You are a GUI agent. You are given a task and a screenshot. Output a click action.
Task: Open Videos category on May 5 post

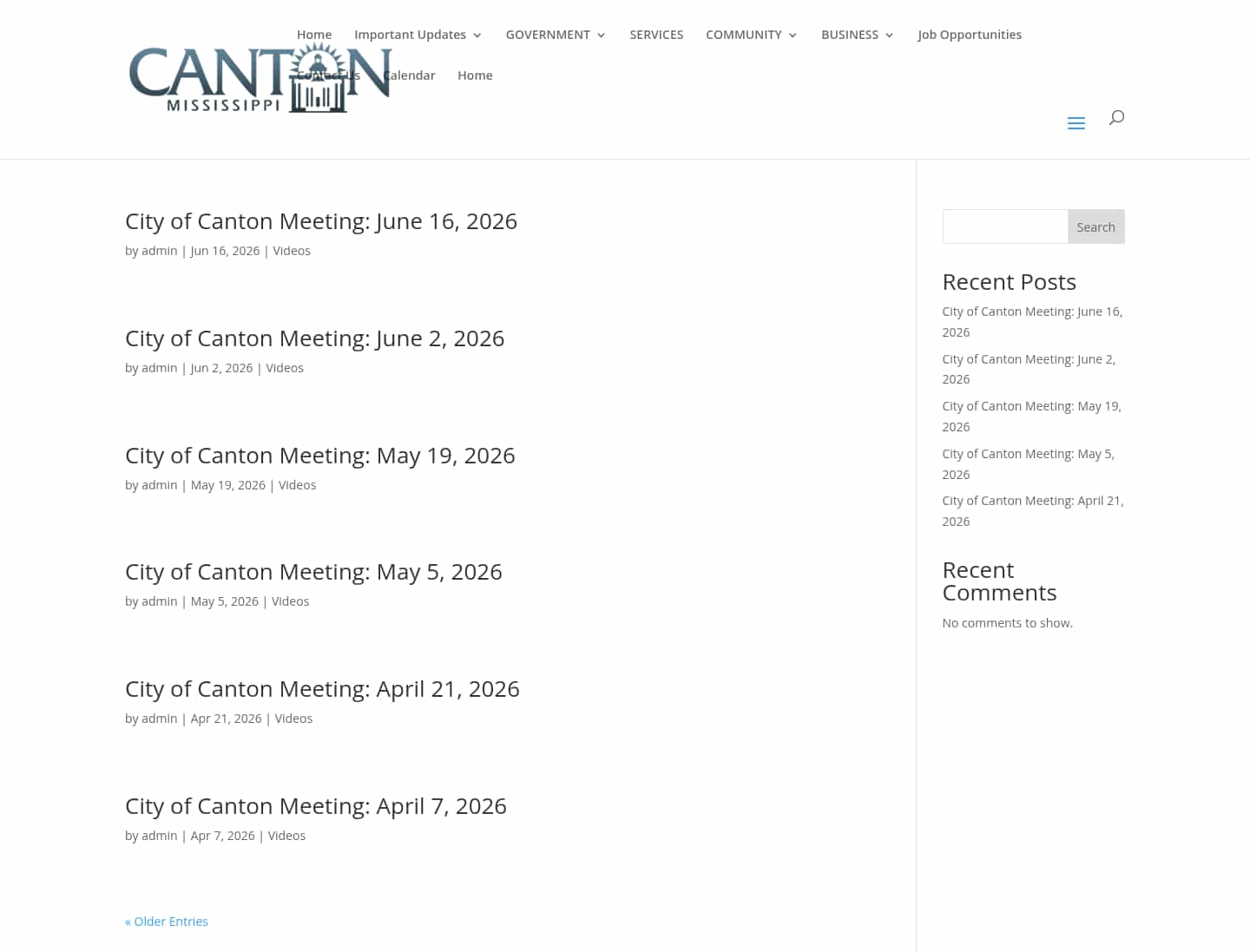290,601
